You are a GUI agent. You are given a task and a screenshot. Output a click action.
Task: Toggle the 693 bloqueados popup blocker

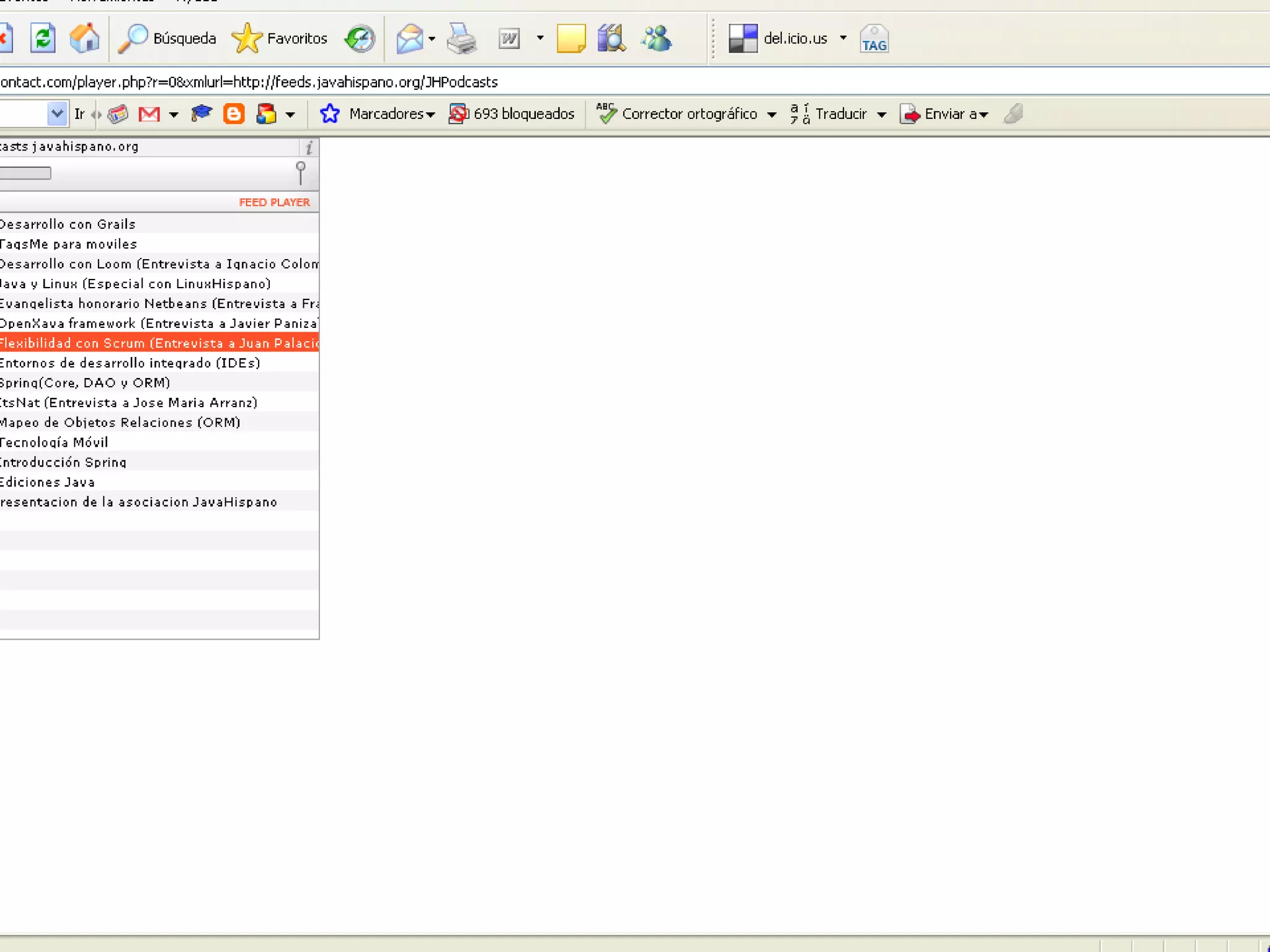click(512, 114)
